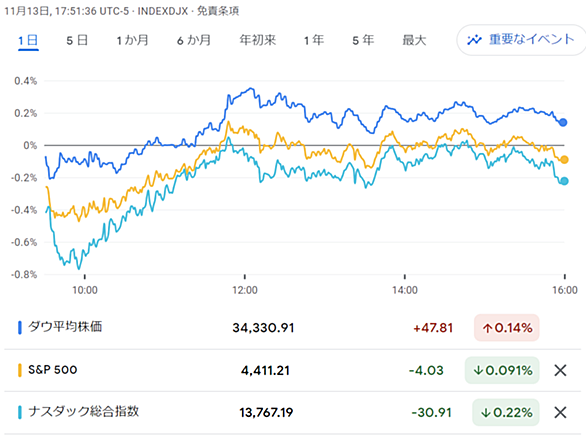Click the ↓0.091% change badge
586x438 pixels.
[x=502, y=370]
